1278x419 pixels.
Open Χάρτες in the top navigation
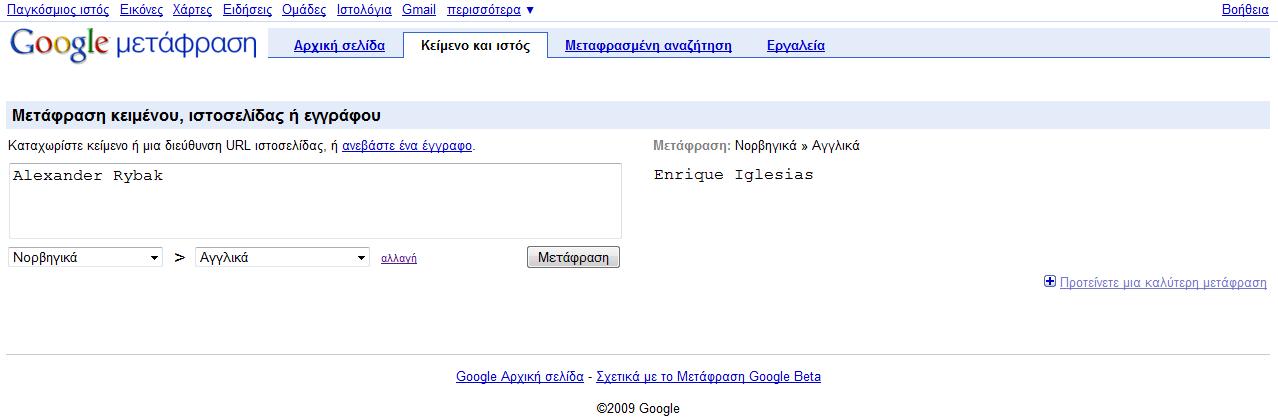pyautogui.click(x=193, y=10)
